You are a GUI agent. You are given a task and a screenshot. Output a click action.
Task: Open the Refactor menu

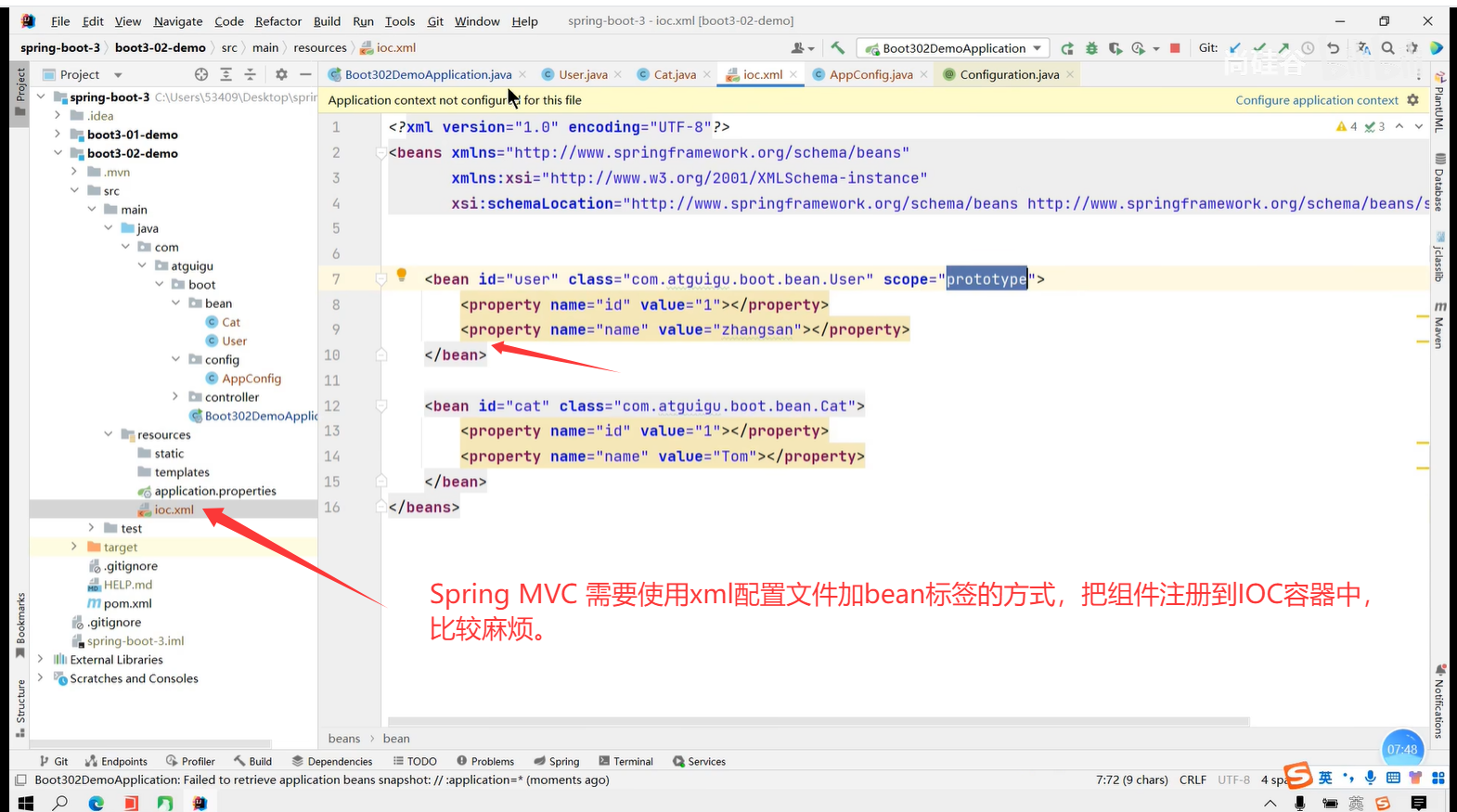coord(278,21)
